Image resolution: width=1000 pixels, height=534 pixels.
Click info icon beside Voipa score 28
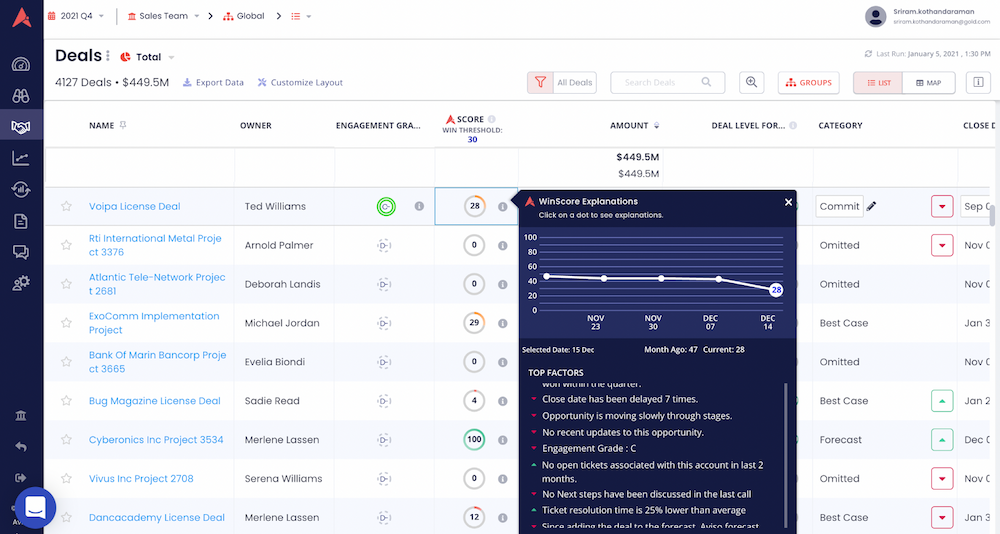(503, 207)
